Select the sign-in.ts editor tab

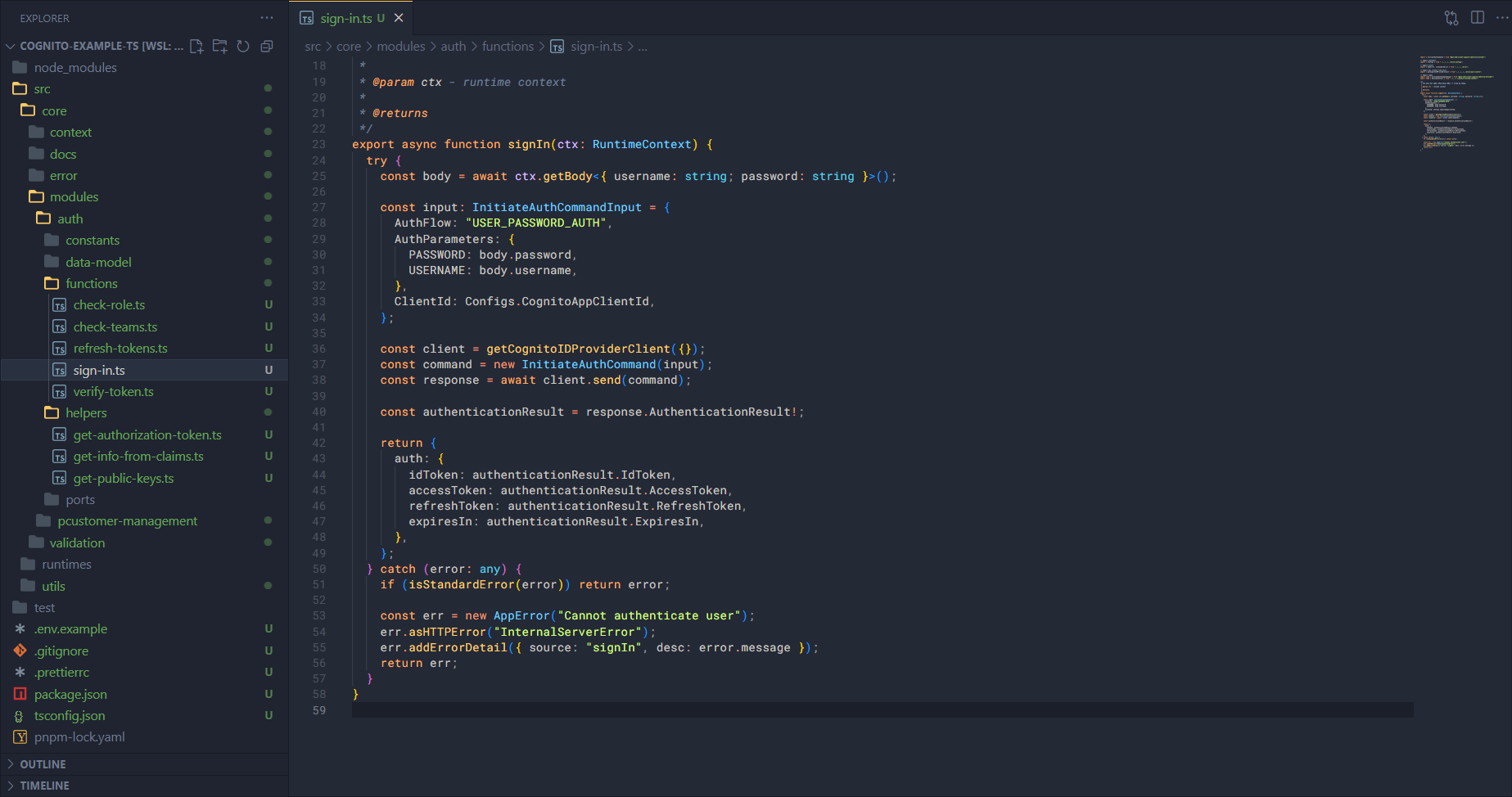click(345, 18)
